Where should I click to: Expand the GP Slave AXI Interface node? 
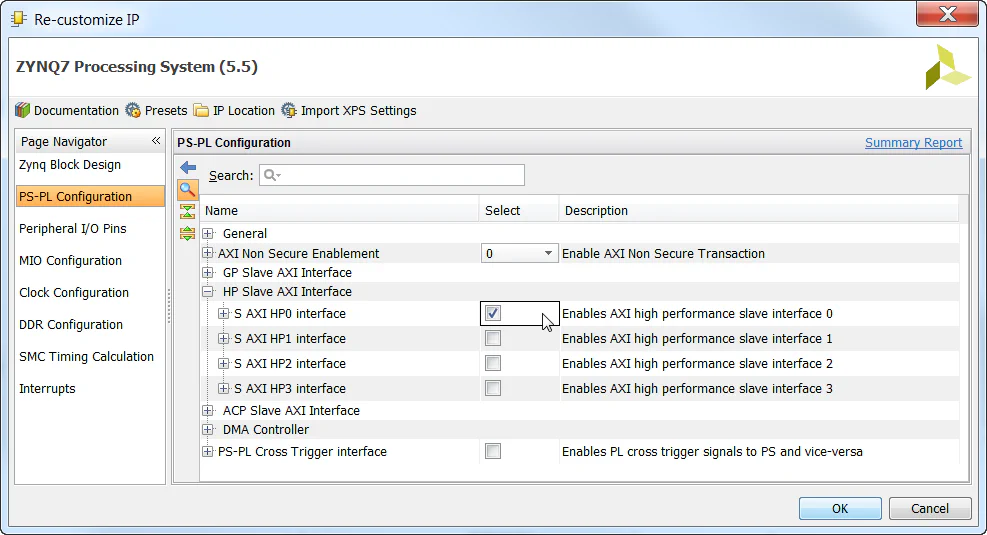pyautogui.click(x=208, y=273)
